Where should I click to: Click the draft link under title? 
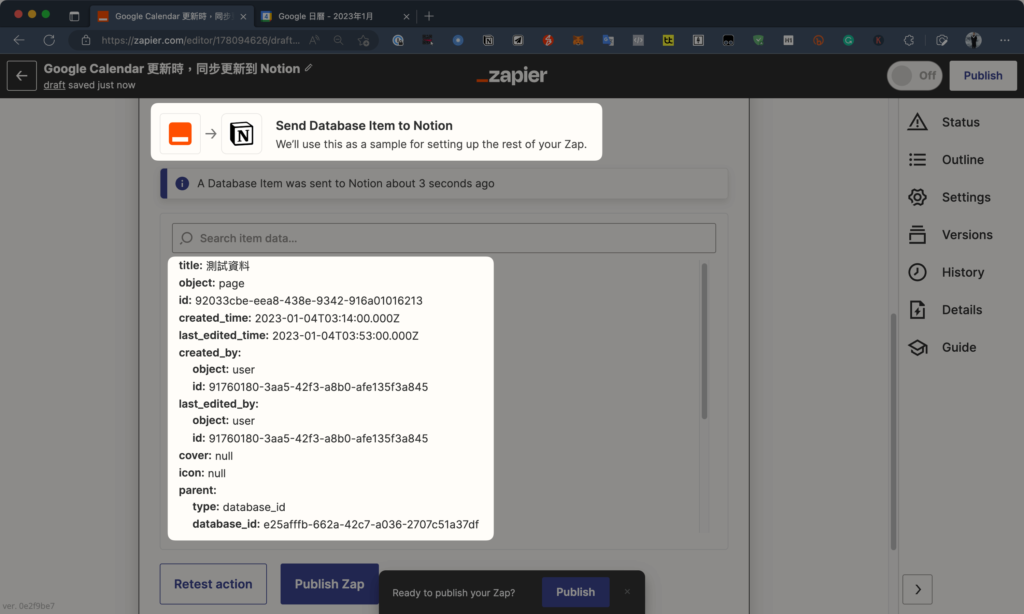click(54, 85)
